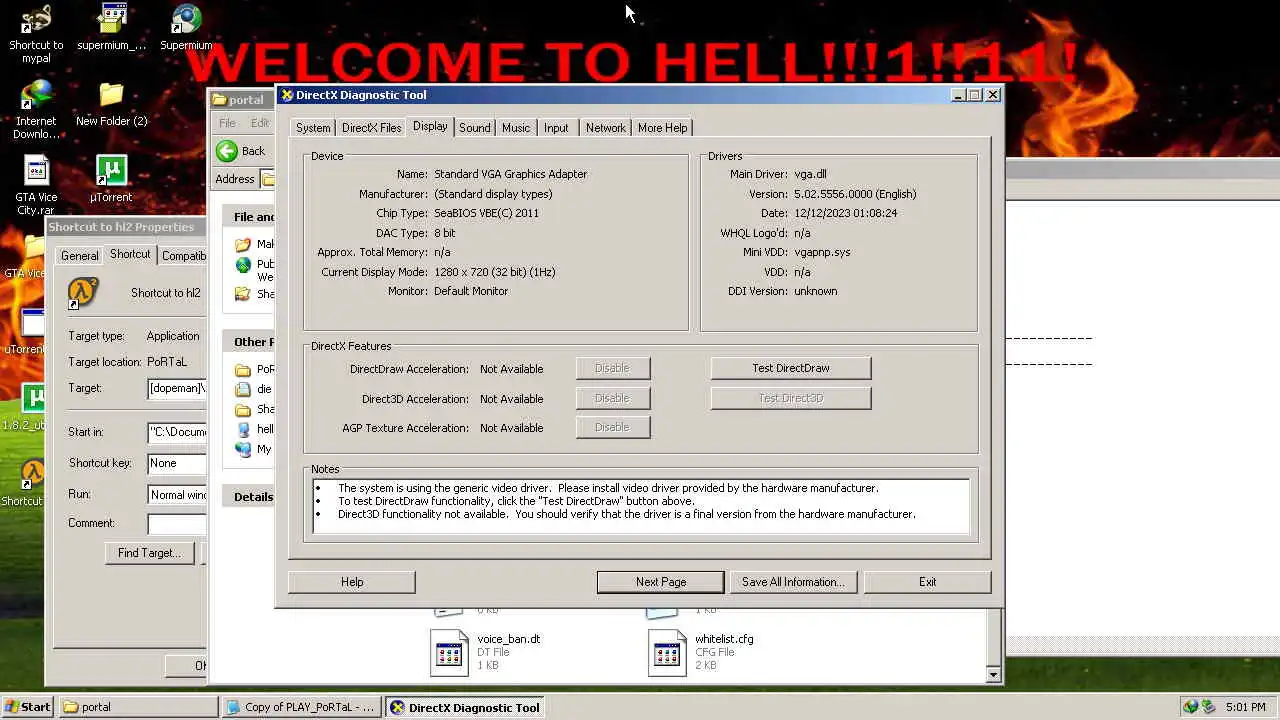Click the DirectX Diagnostic Tool title bar icon
Viewport: 1280px width, 720px height.
287,95
